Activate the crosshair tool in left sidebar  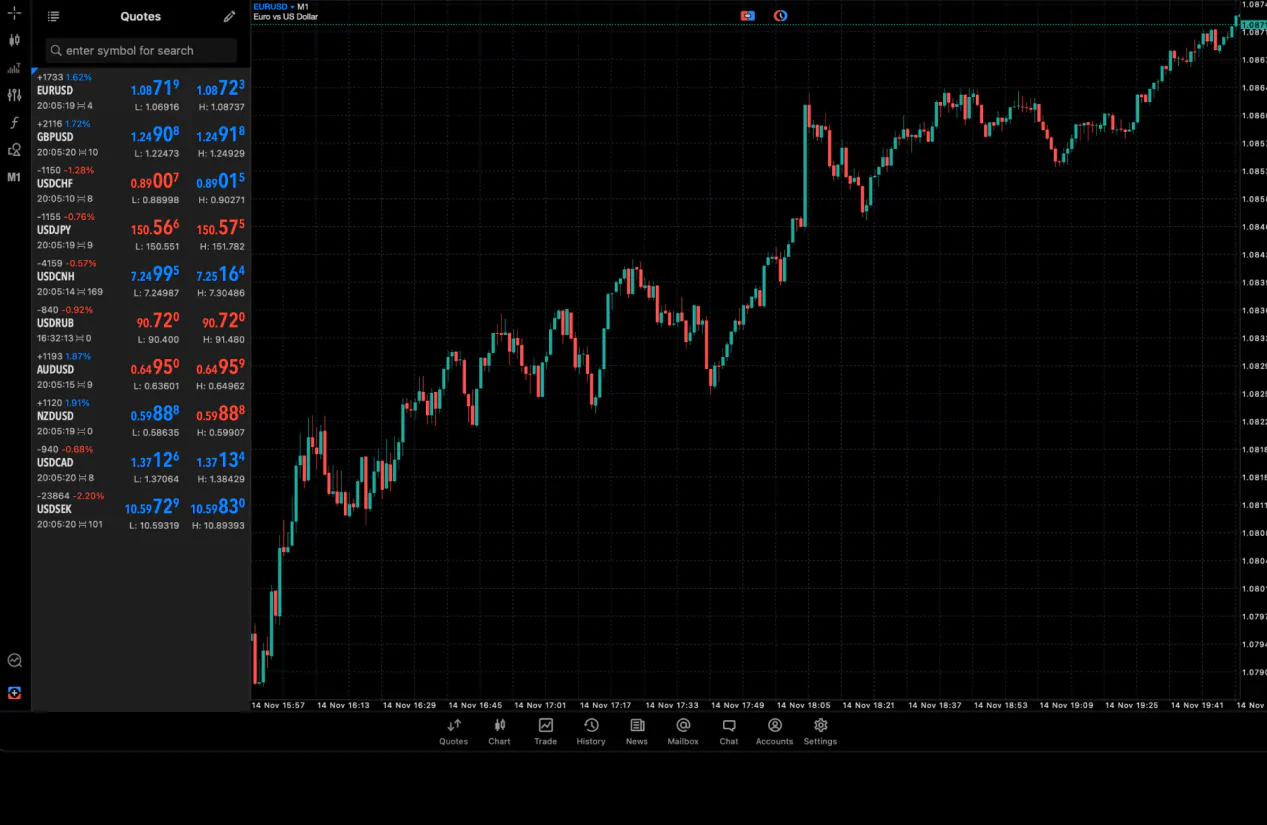[14, 14]
